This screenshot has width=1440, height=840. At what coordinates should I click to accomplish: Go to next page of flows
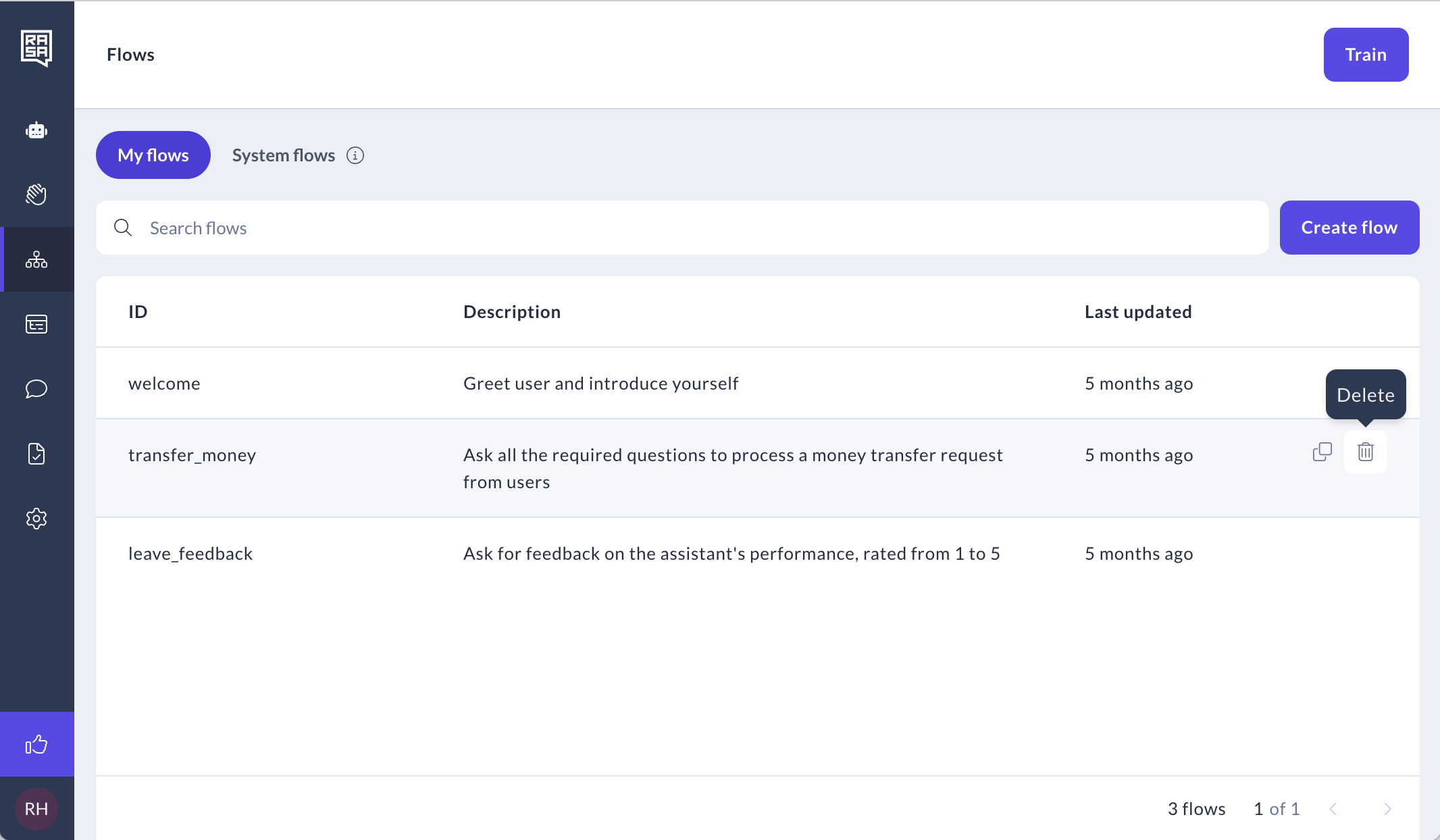pos(1387,809)
